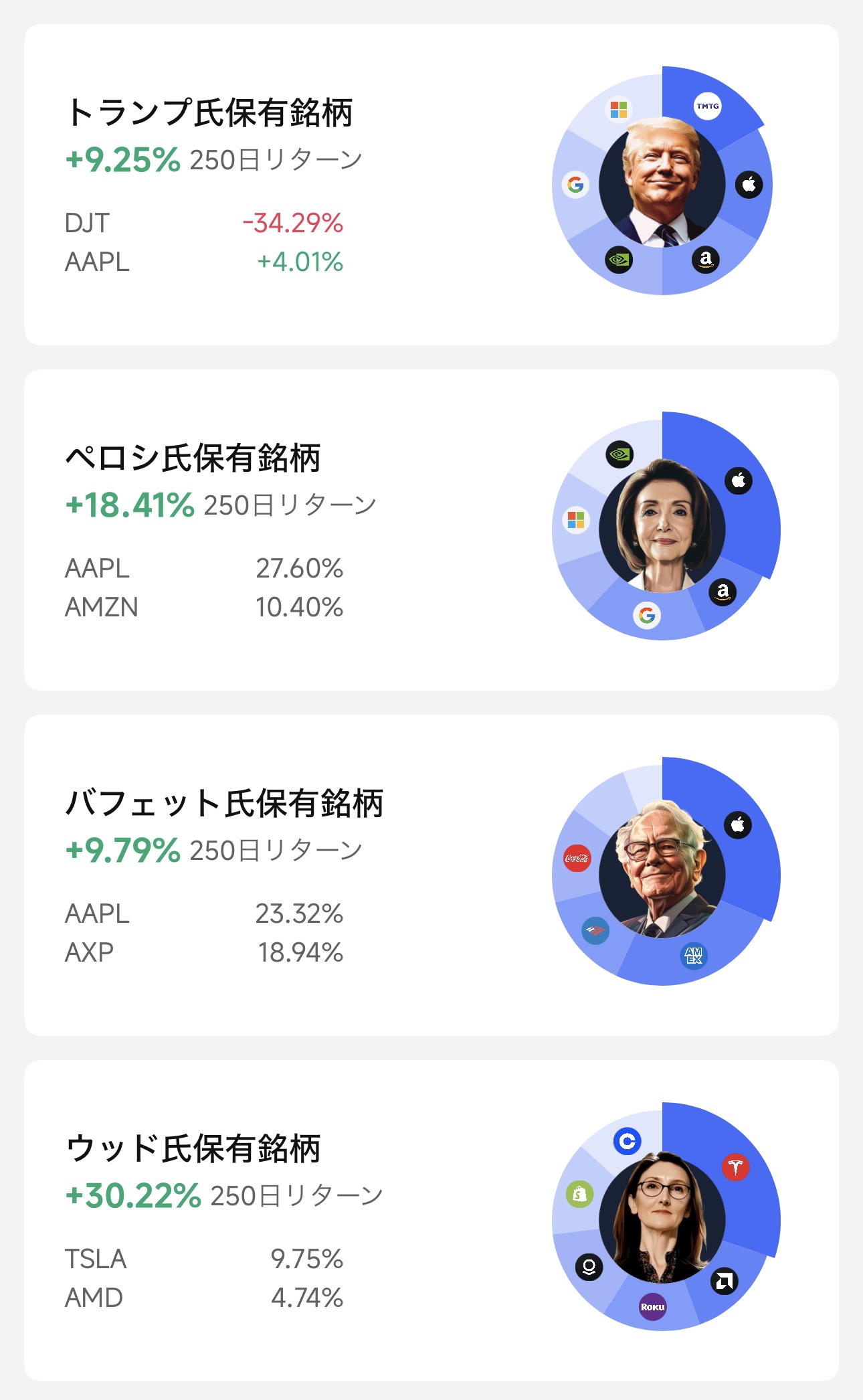Click the Tesla logo on the bottom chart

pos(735,1167)
